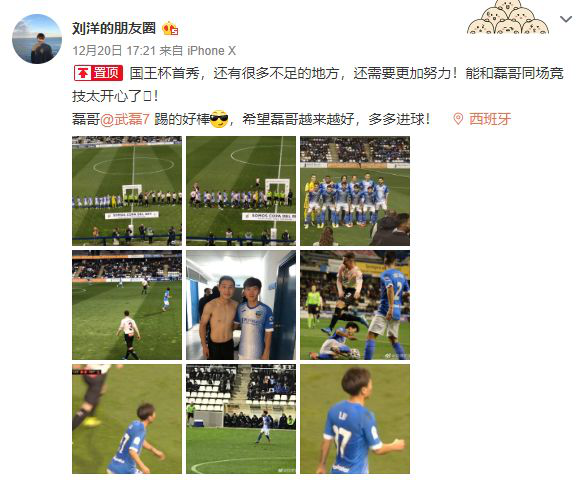The image size is (577, 484).
Task: Open the number 17 jersey back photo
Action: coord(355,419)
